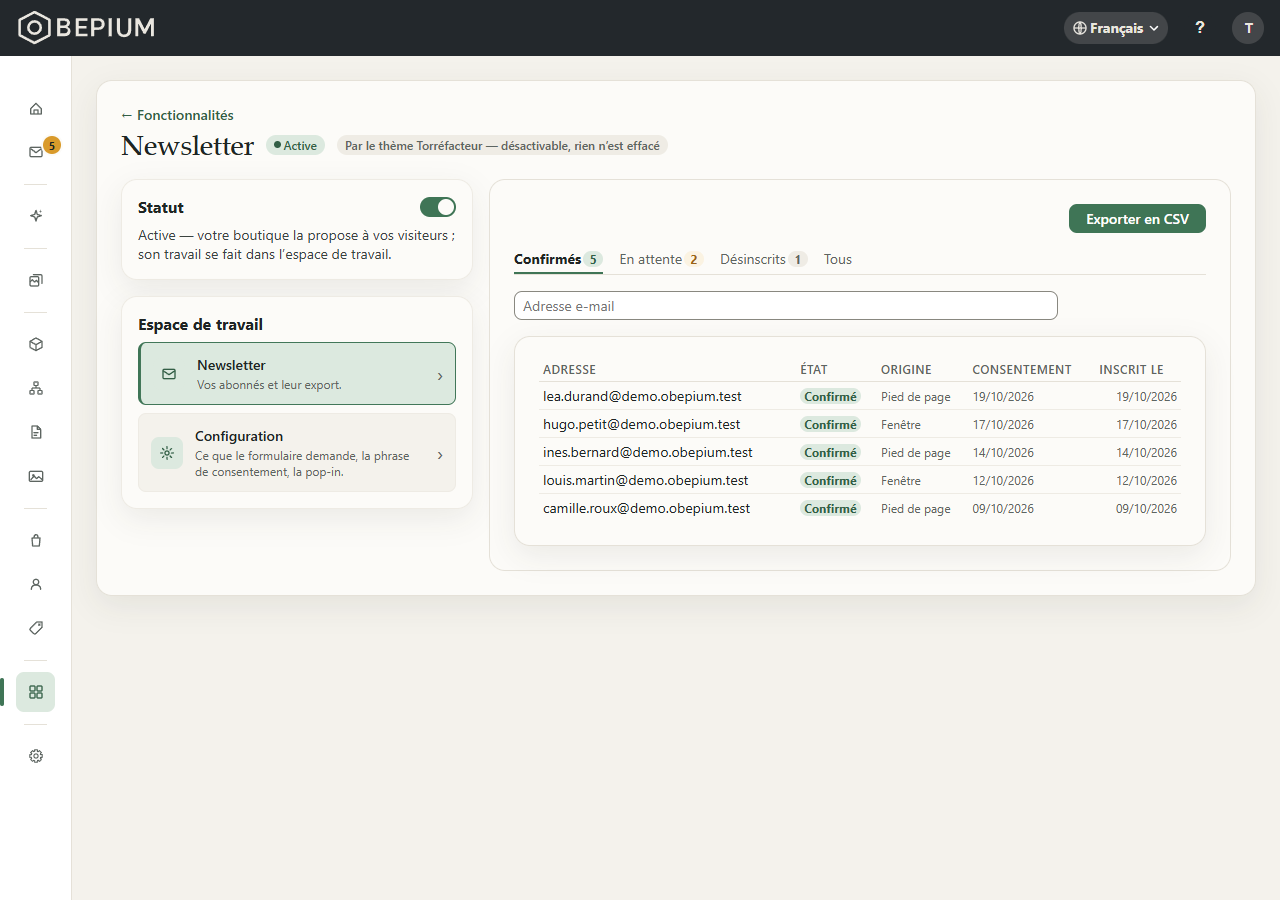Switch to the Confirmés tab

click(558, 259)
